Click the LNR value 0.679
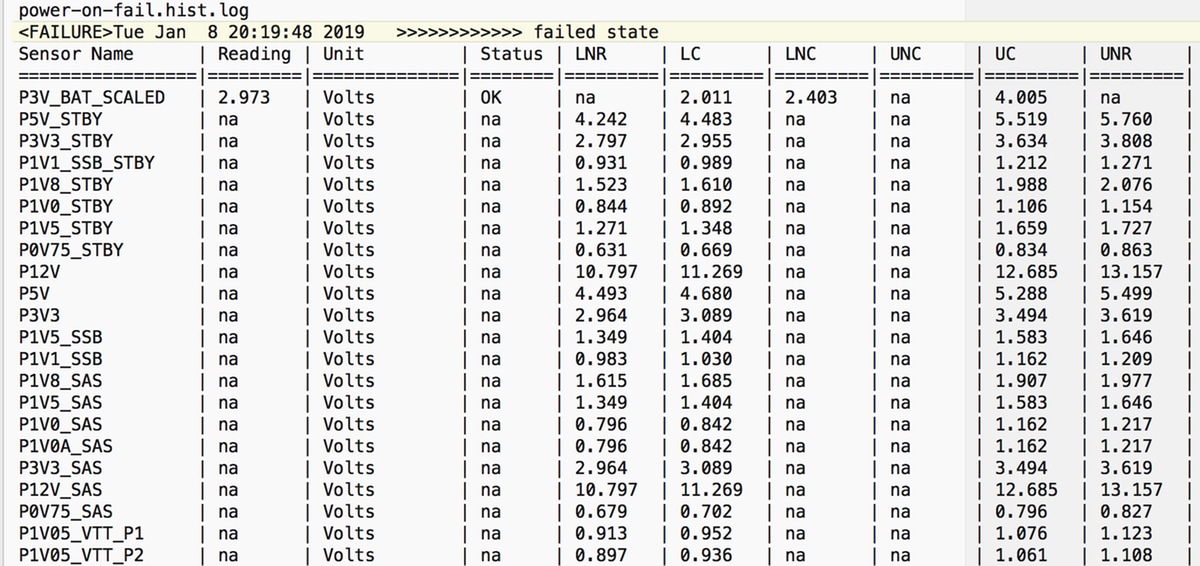 (x=601, y=511)
